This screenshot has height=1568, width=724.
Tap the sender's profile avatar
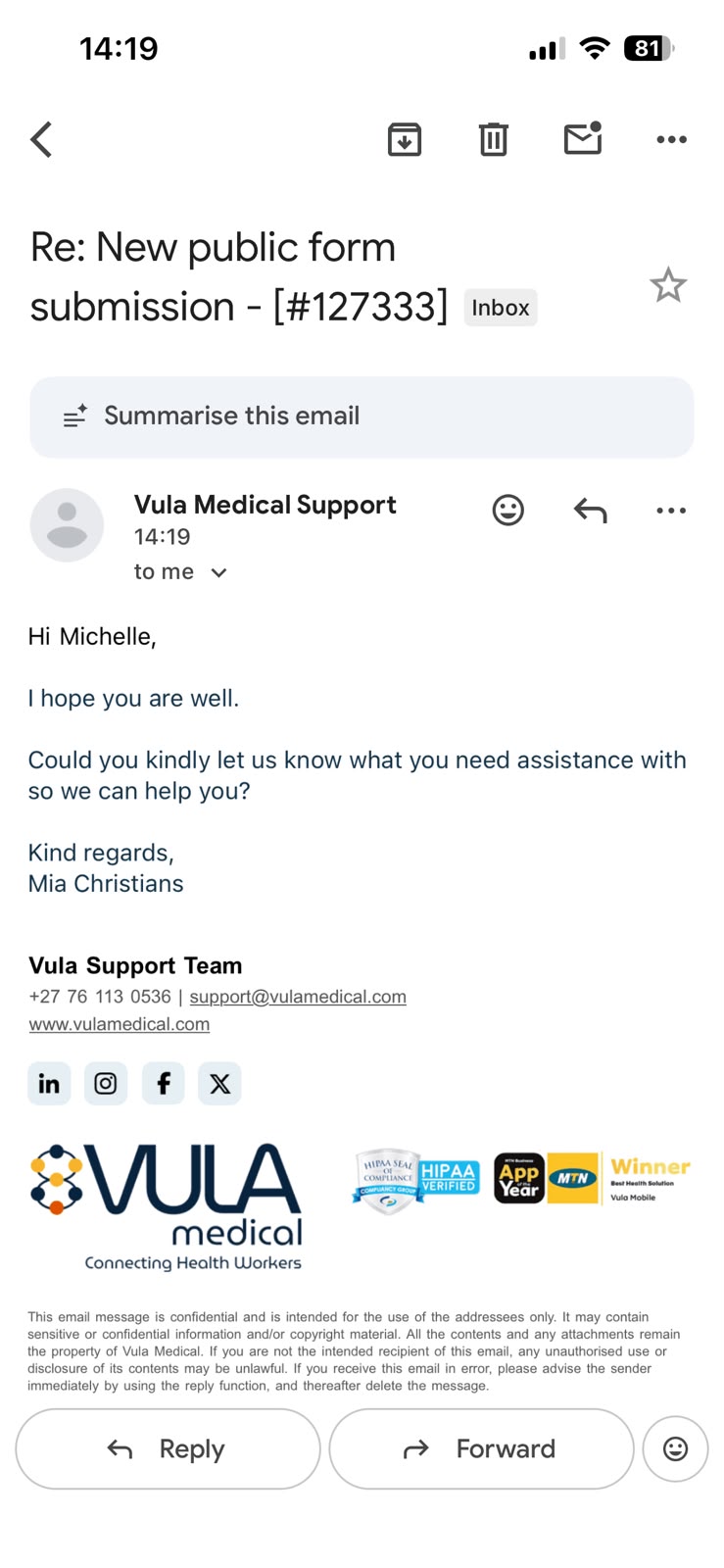click(x=67, y=525)
